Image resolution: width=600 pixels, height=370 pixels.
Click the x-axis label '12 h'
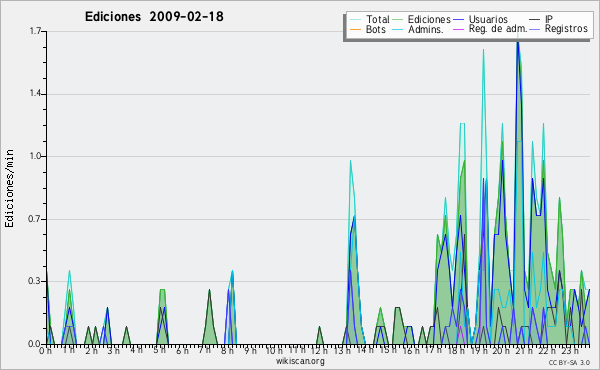tap(319, 351)
